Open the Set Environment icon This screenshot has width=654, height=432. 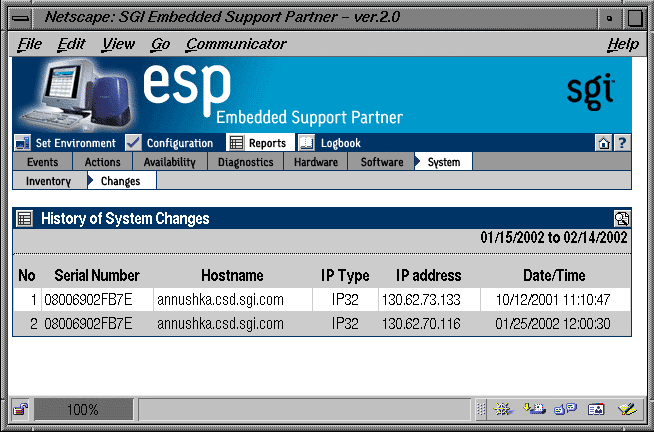22,143
